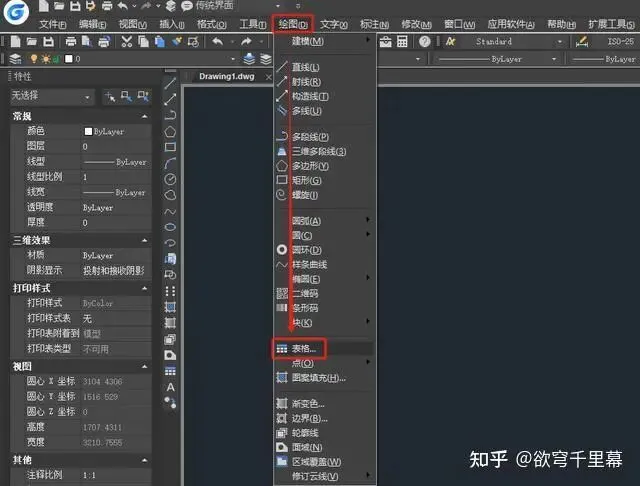Click the Plot printer icon in the standard toolbar
This screenshot has height=486, width=640.
tap(71, 42)
